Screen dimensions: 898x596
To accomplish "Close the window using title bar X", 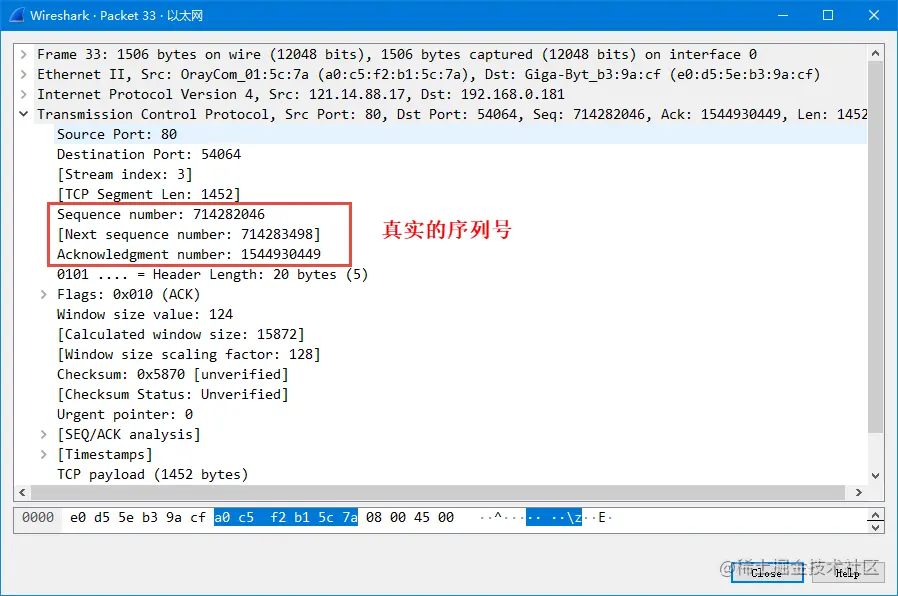I will [874, 15].
